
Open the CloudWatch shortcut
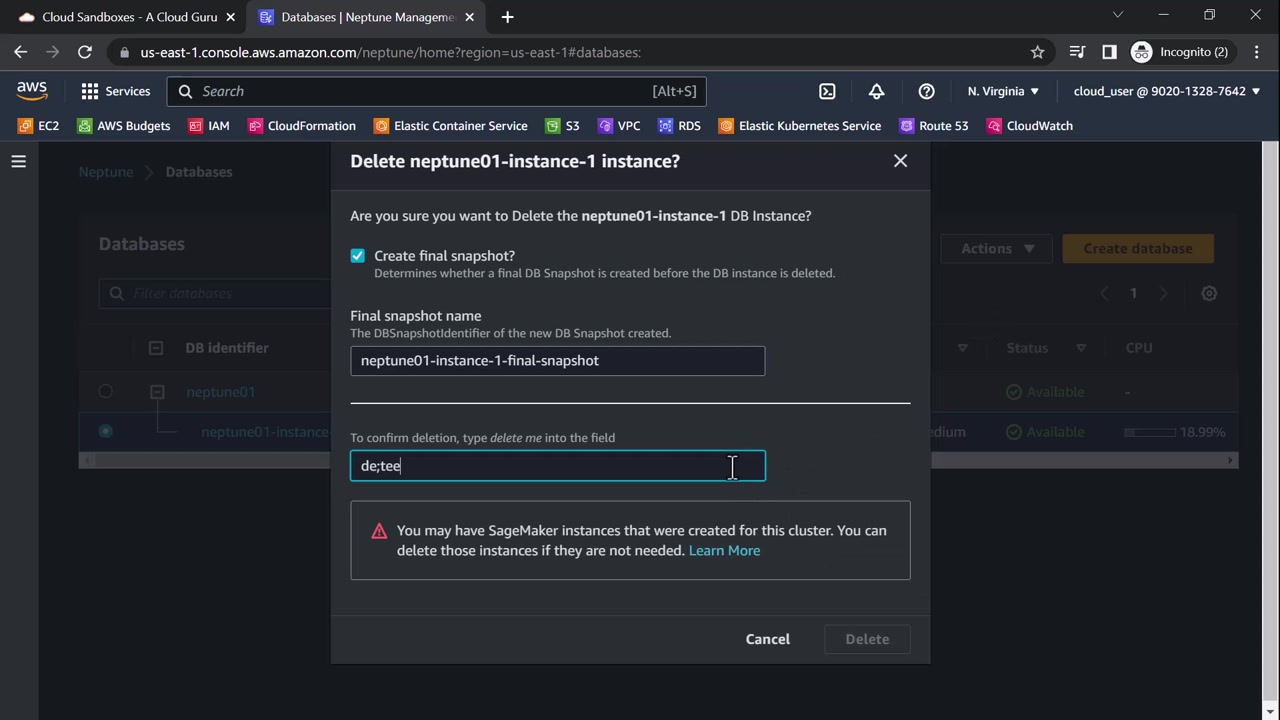point(1030,126)
